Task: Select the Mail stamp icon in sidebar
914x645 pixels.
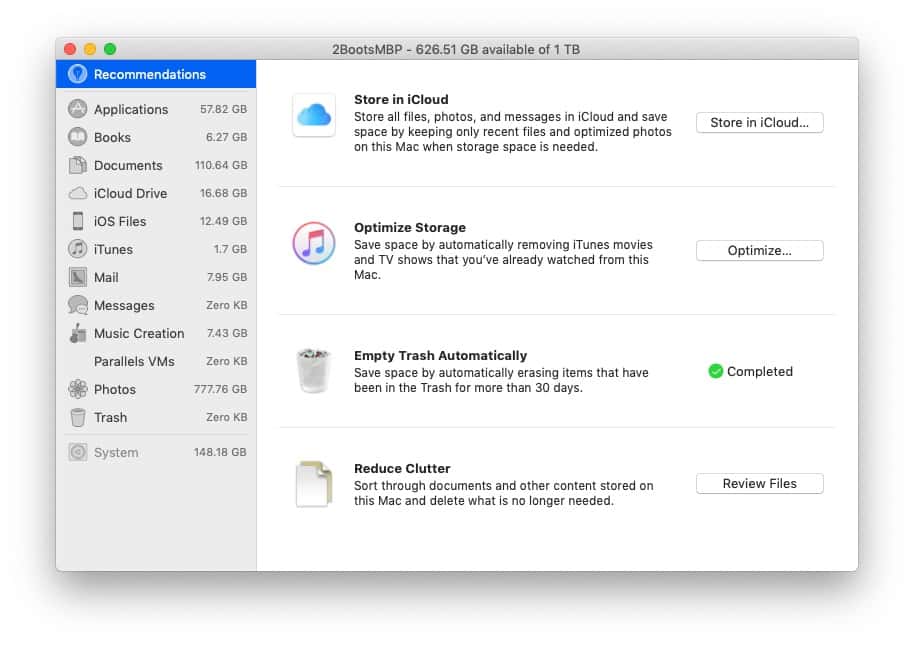Action: coord(77,277)
